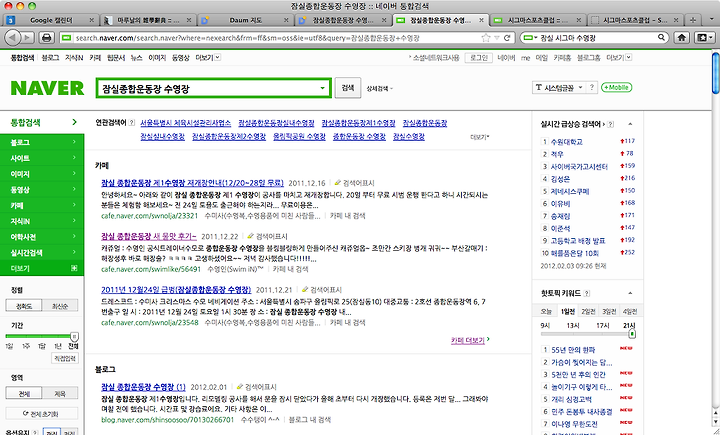Go forward with the browser forward arrow
Viewport: 720px width, 435px height.
click(27, 38)
